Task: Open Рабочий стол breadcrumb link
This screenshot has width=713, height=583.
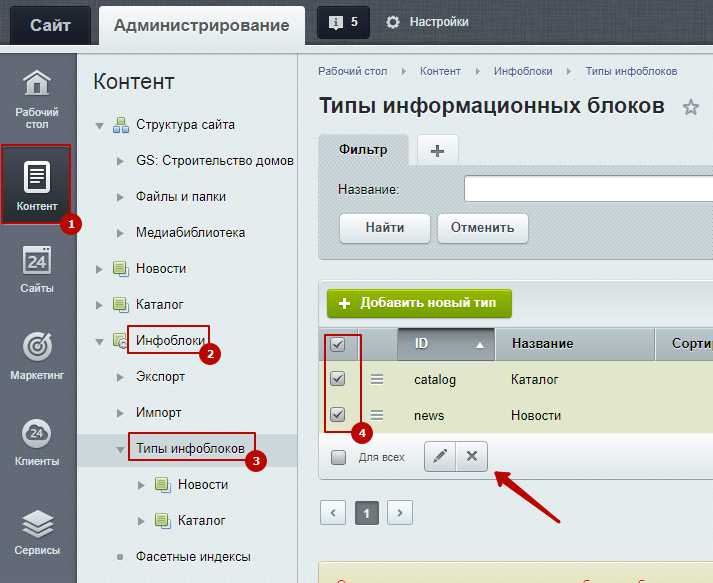Action: pyautogui.click(x=352, y=71)
